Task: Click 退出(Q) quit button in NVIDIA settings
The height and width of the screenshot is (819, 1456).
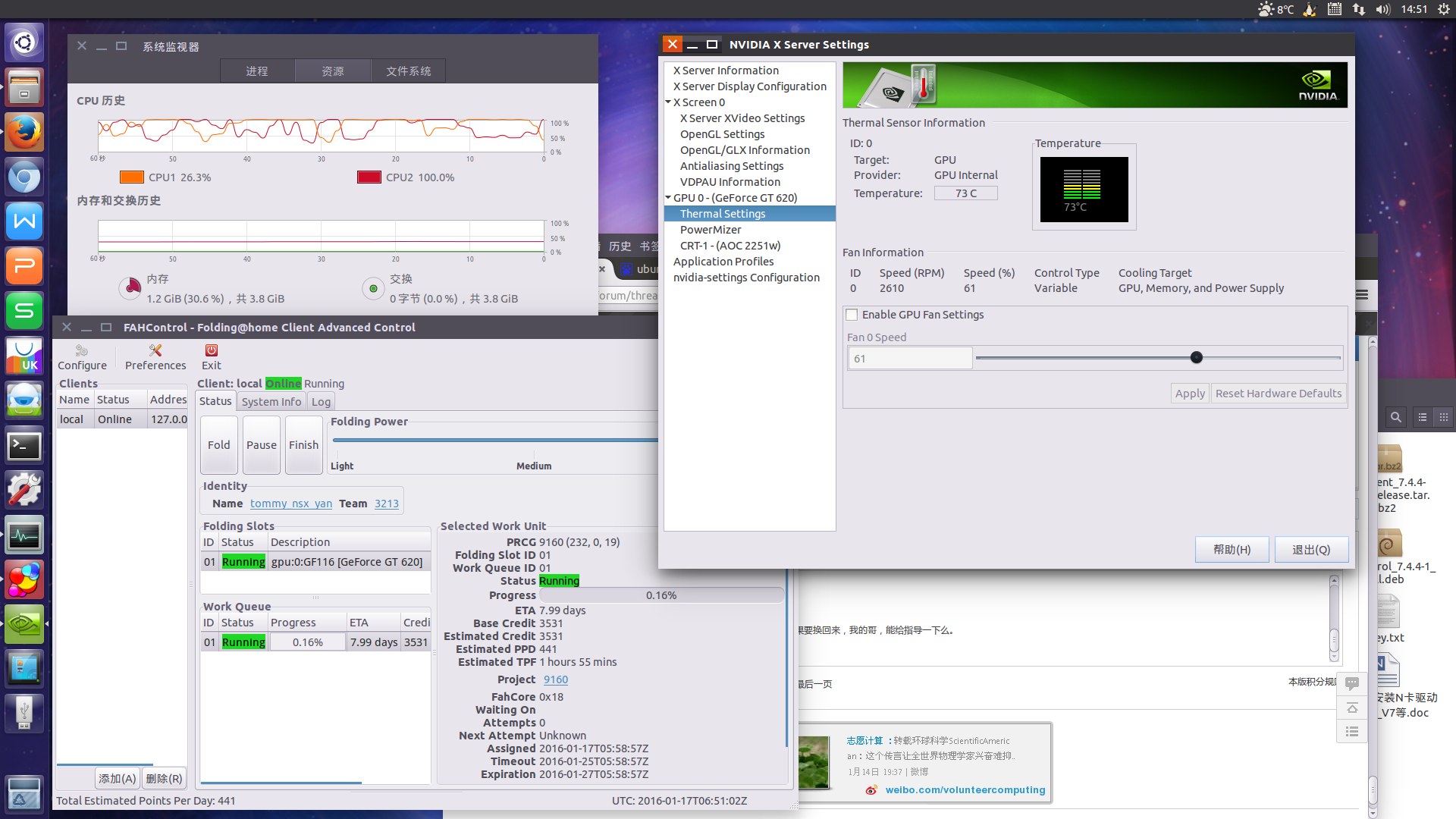Action: click(x=1311, y=550)
